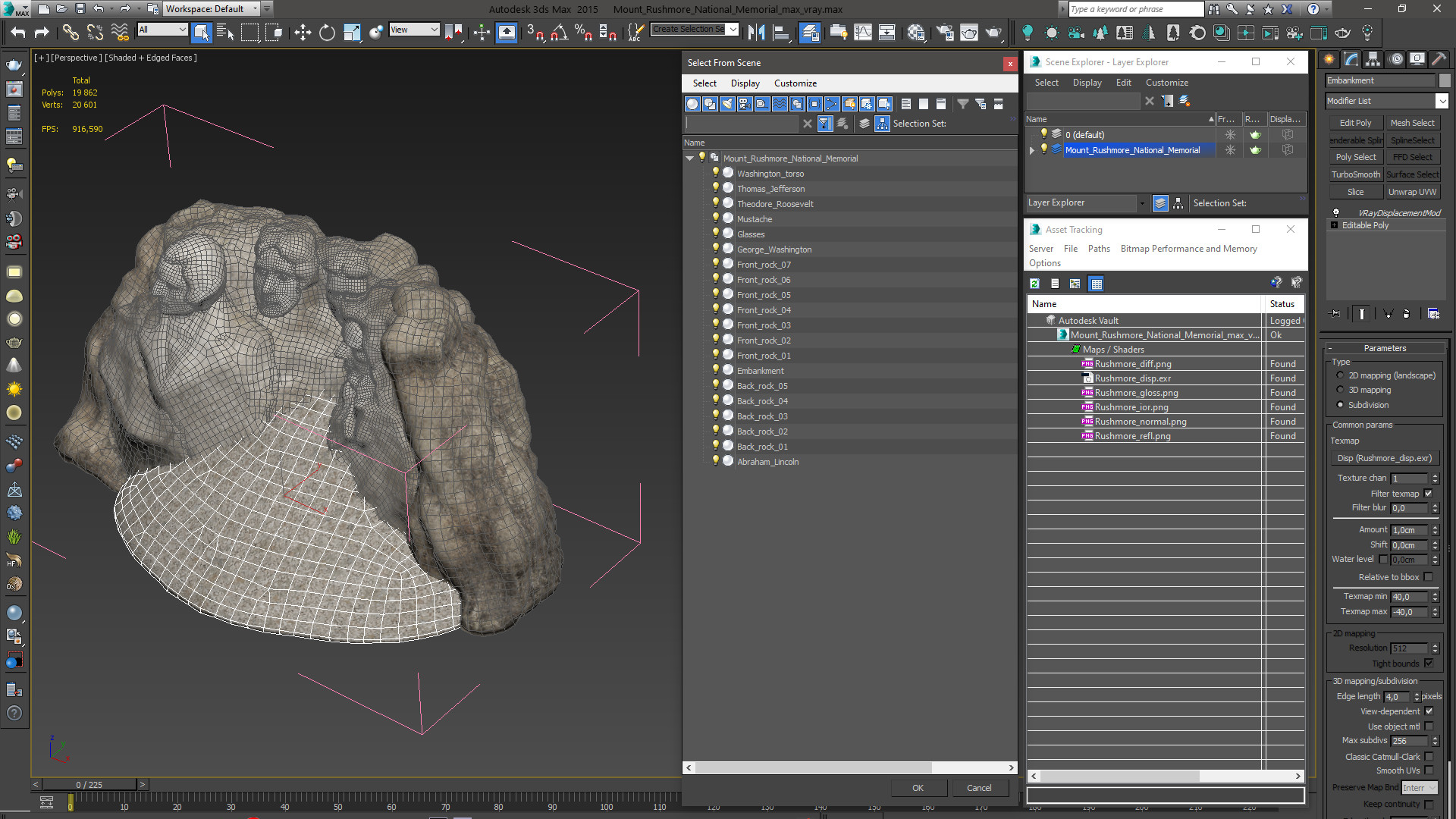The height and width of the screenshot is (819, 1456).
Task: Expand Mount_Rushmore_National_Memorial layer in Layer Explorer
Action: coord(1032,150)
